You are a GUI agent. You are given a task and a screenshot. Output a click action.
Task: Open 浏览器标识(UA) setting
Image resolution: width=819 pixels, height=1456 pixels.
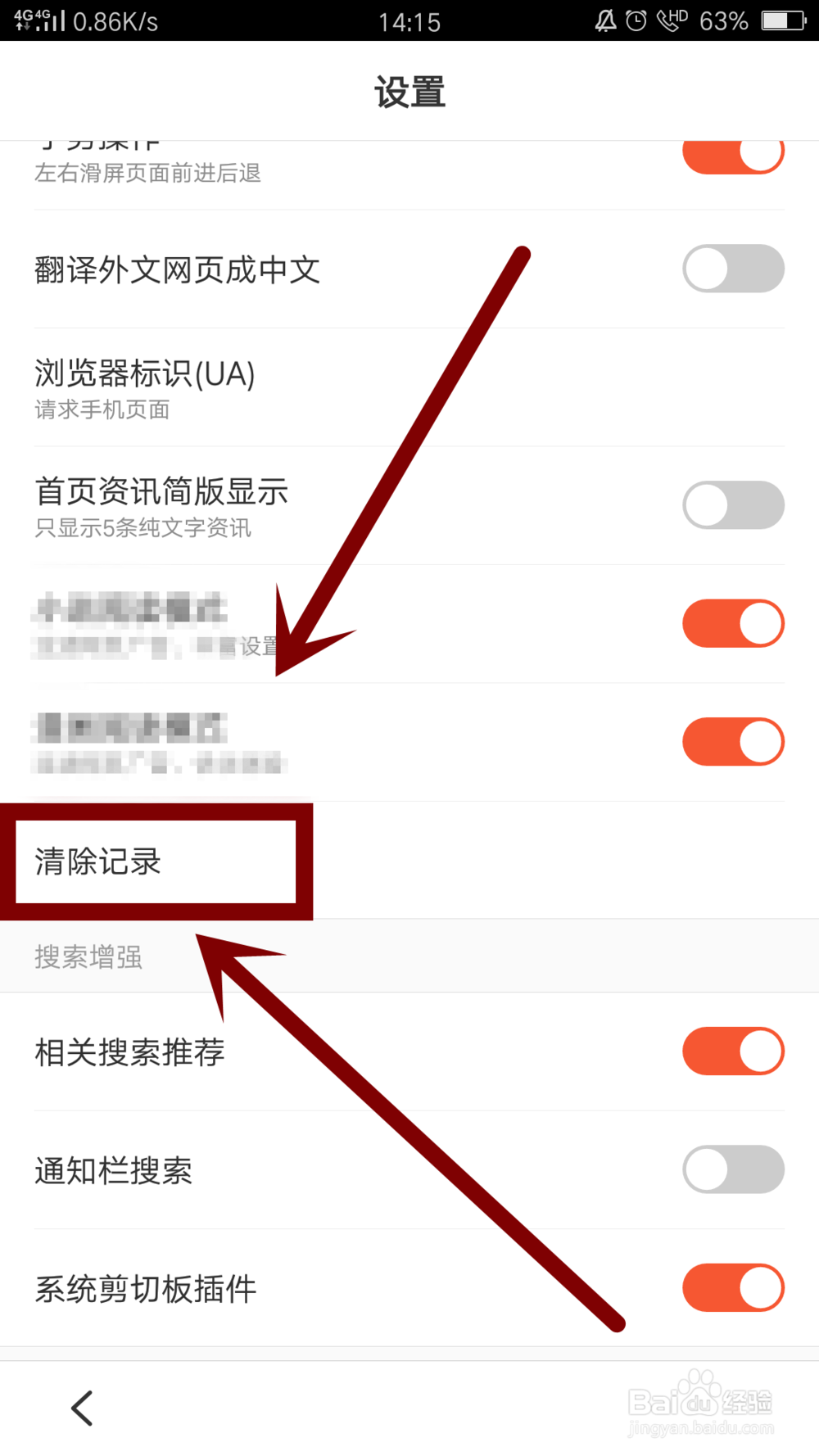click(x=409, y=387)
